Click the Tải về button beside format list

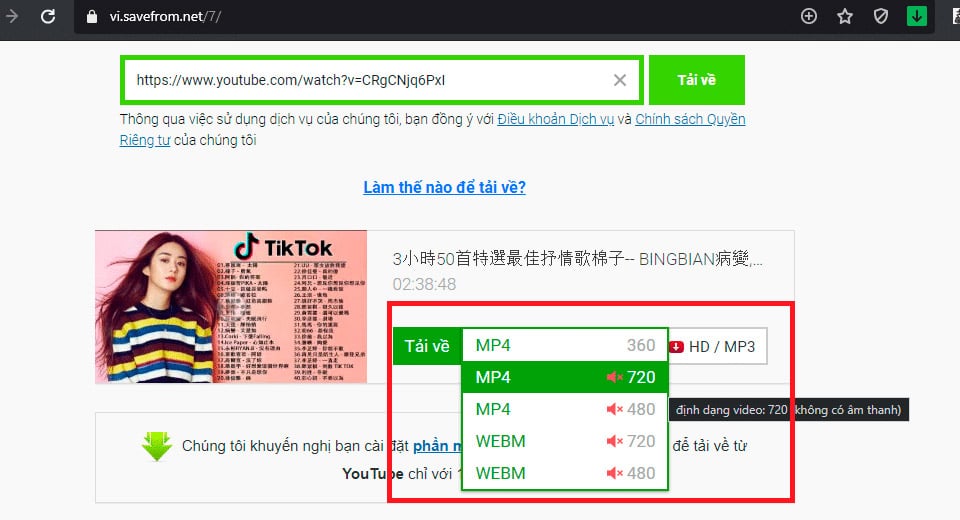(x=427, y=346)
